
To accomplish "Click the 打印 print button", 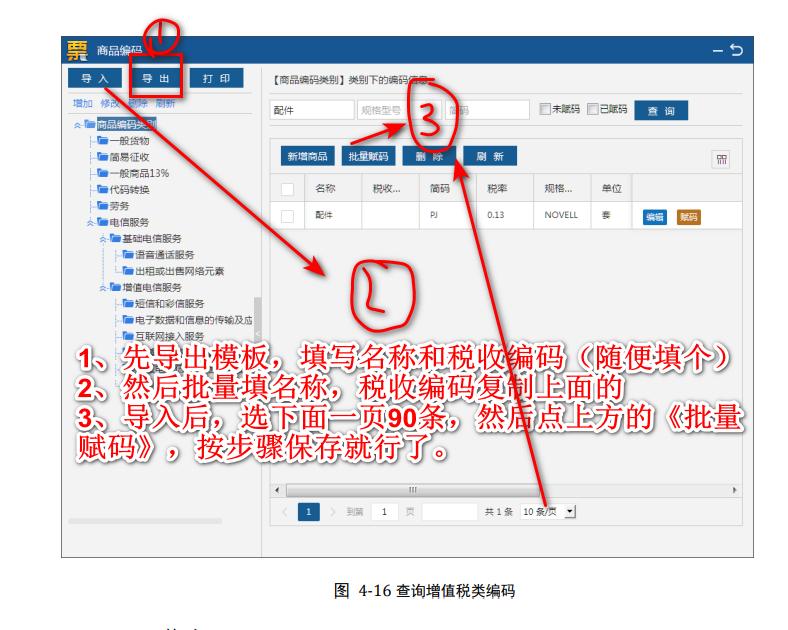I will (x=217, y=78).
